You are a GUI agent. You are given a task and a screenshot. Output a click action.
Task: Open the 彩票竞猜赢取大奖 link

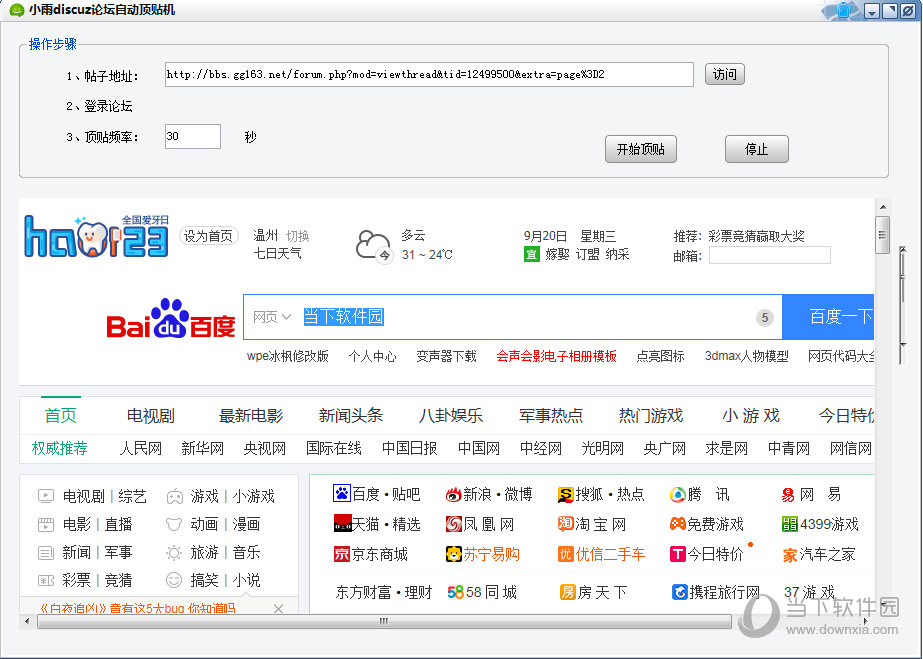(756, 237)
